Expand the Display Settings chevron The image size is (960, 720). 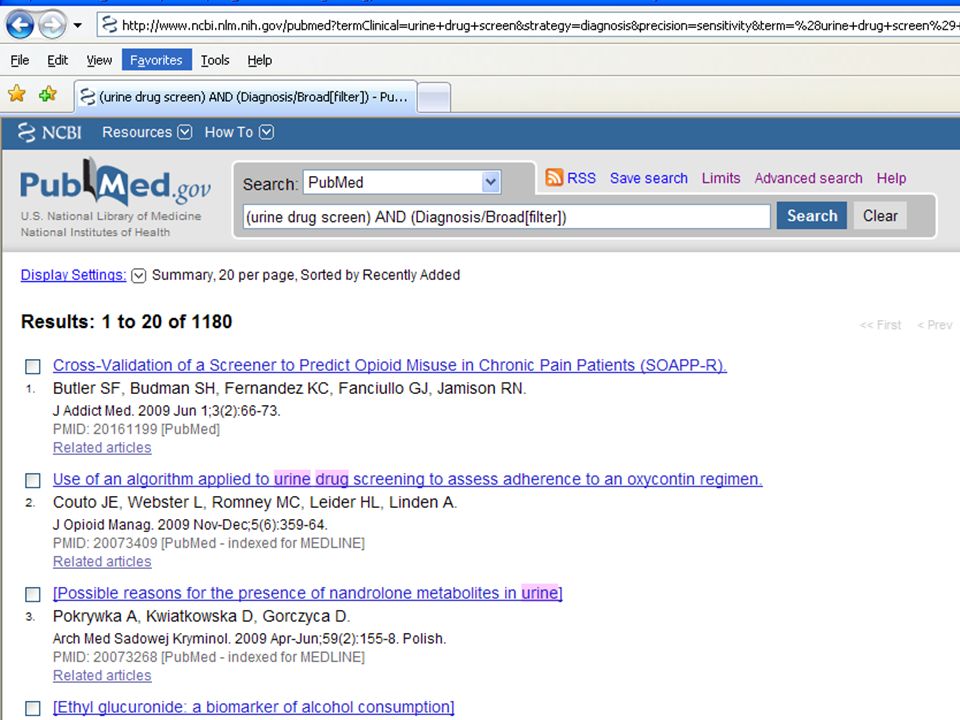click(139, 276)
